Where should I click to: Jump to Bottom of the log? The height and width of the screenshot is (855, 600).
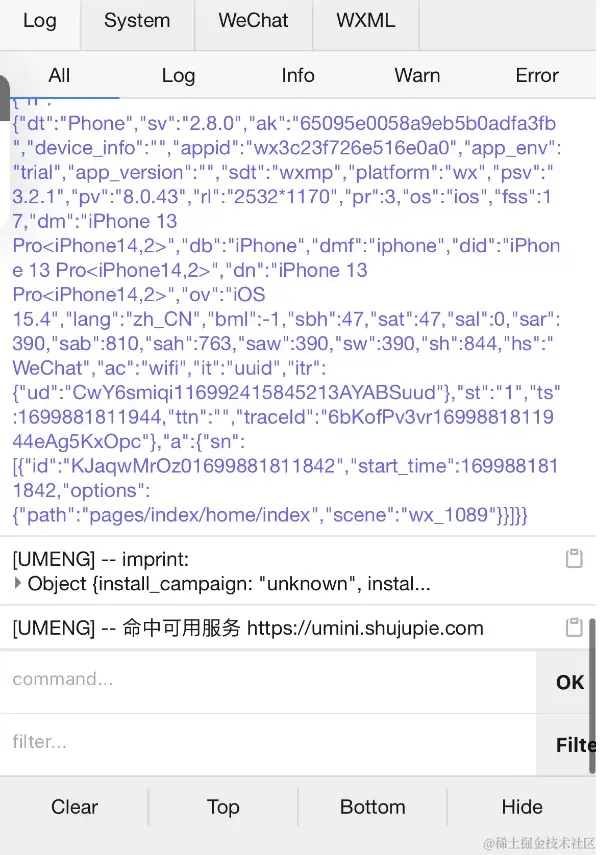point(372,807)
